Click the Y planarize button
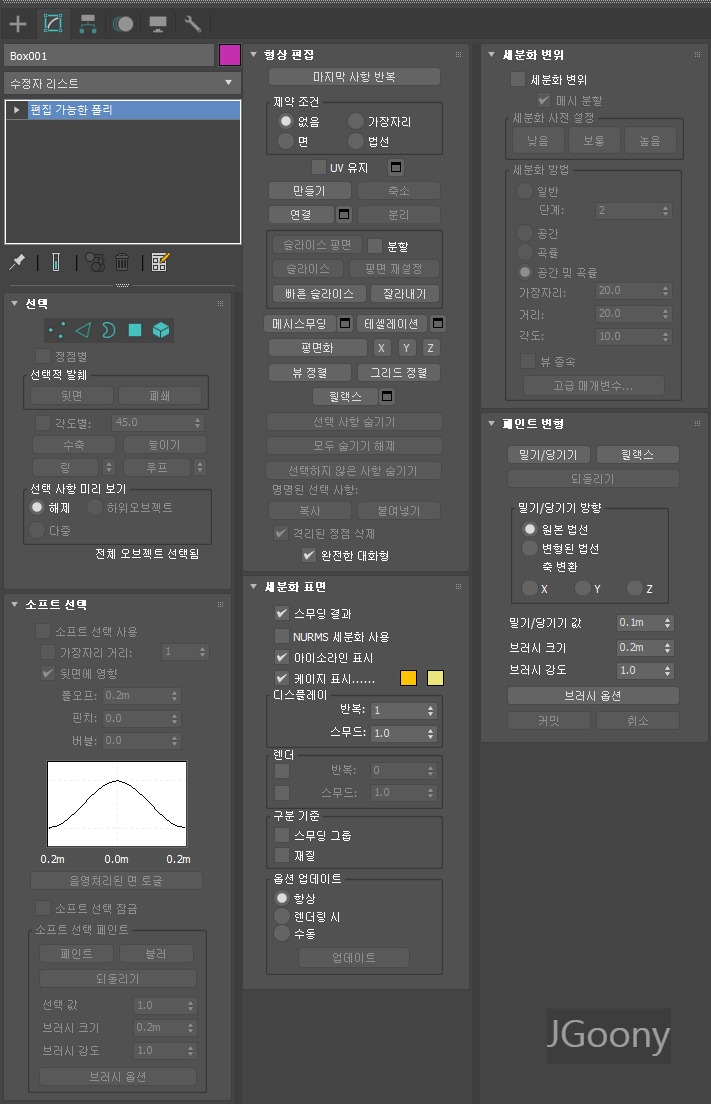The height and width of the screenshot is (1104, 711). (406, 348)
